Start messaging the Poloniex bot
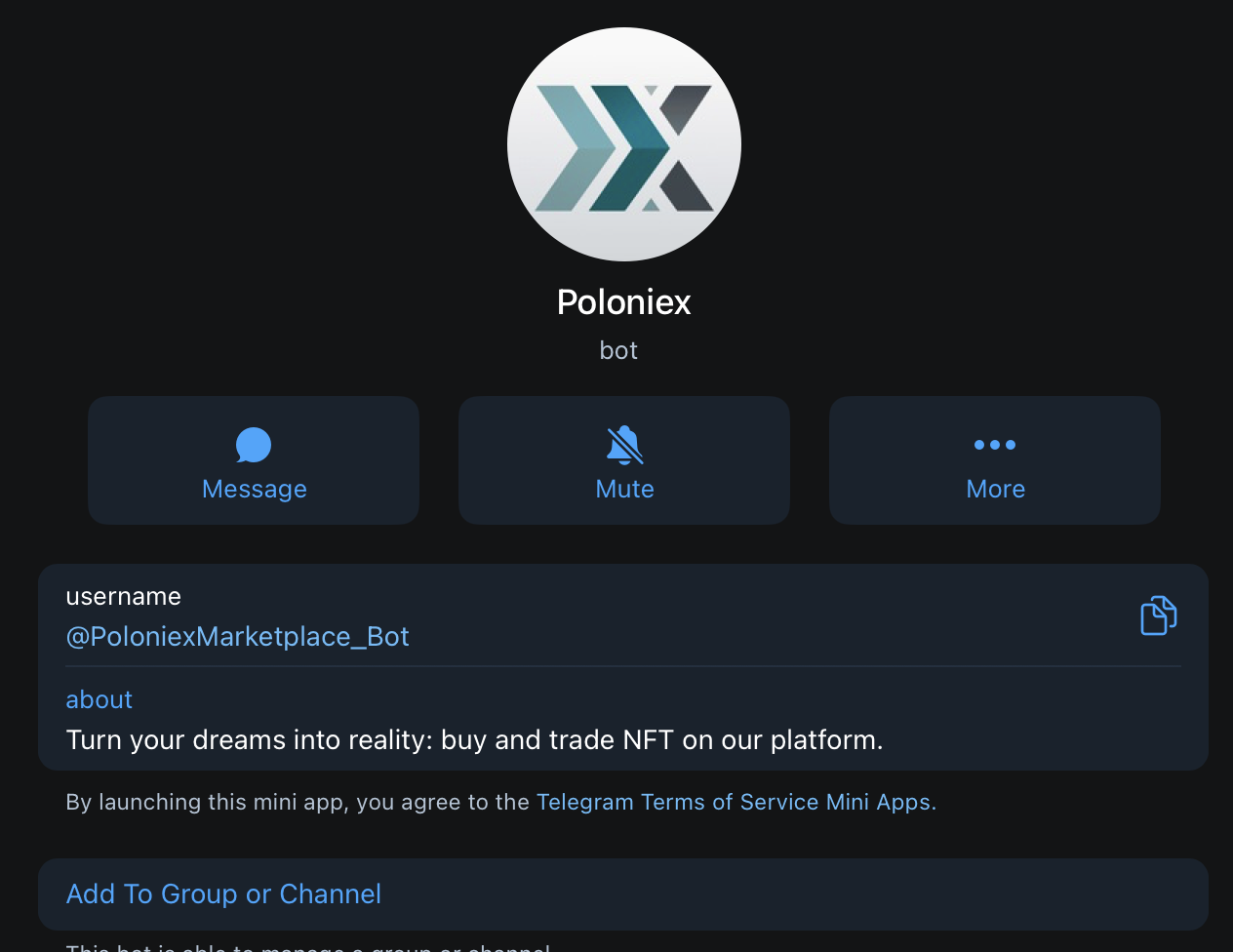Image resolution: width=1233 pixels, height=952 pixels. click(253, 459)
